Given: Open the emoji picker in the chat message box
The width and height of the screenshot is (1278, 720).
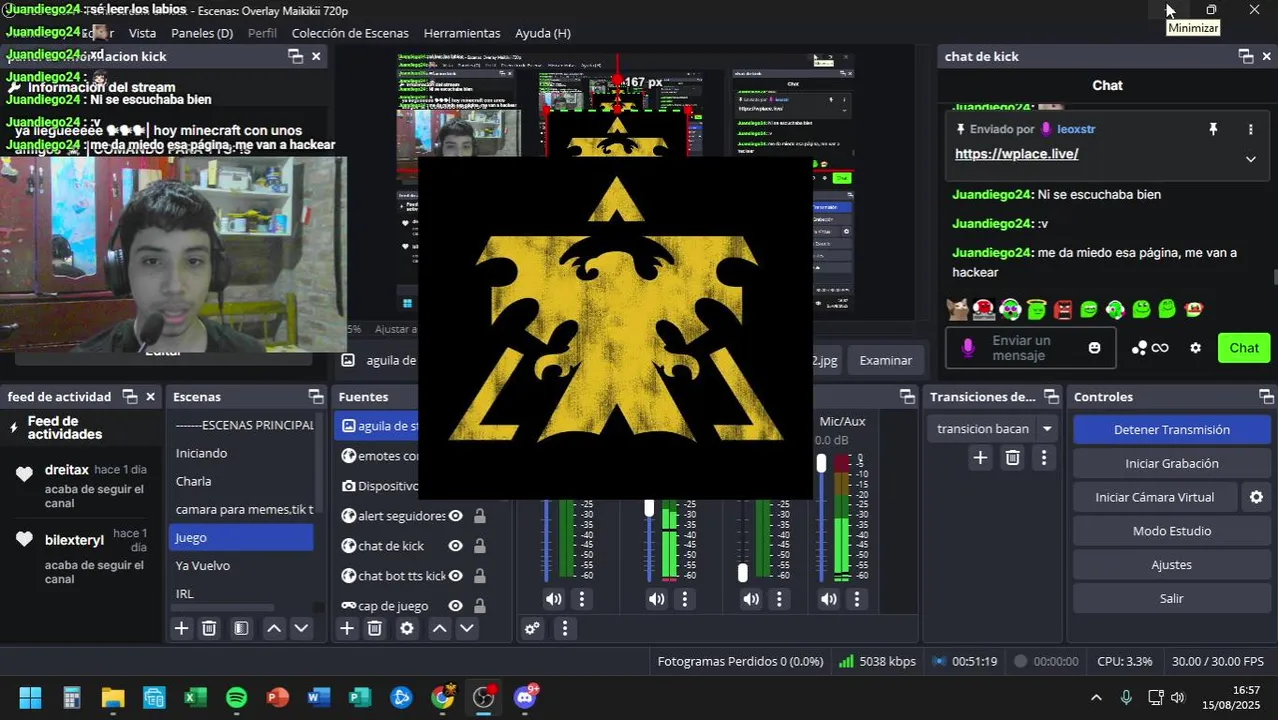Looking at the screenshot, I should 1095,348.
